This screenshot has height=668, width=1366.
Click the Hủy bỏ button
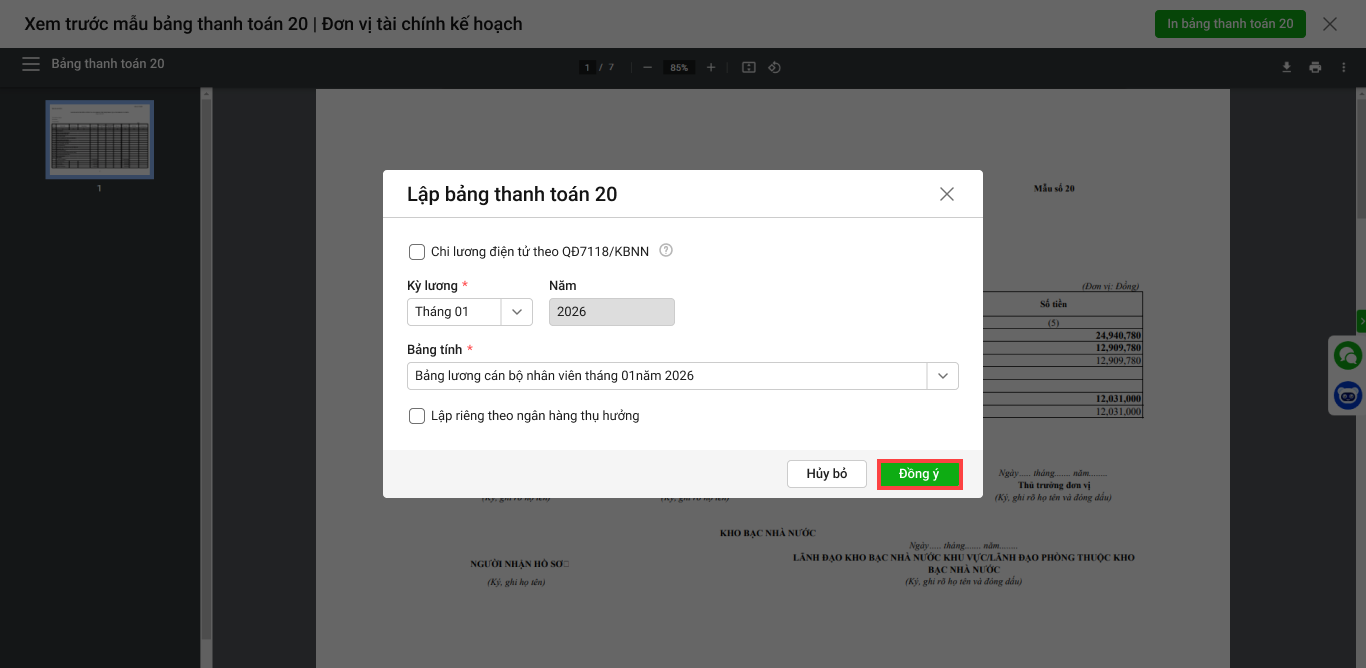point(826,474)
